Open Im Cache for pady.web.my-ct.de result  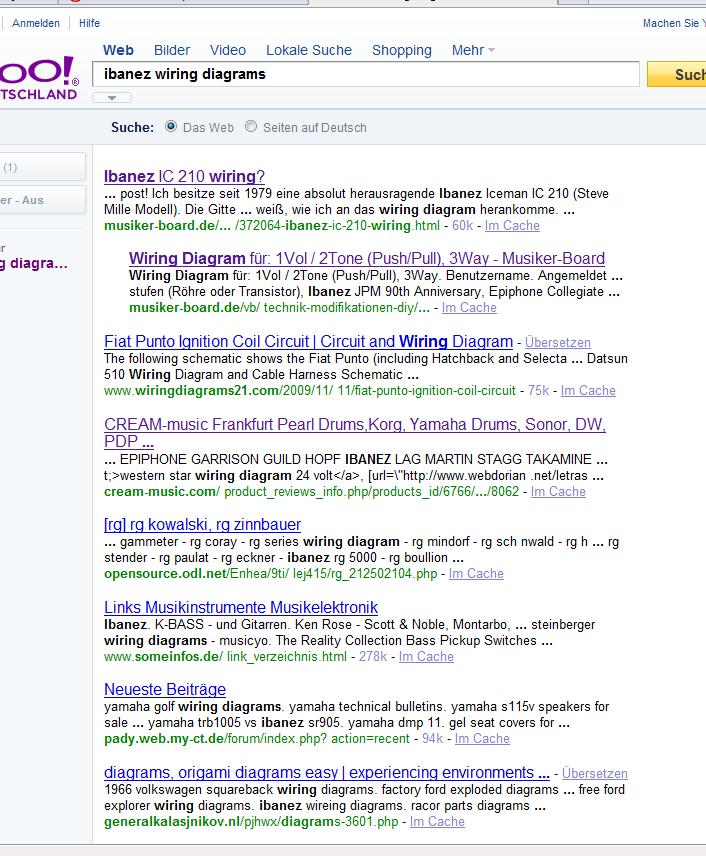pyautogui.click(x=482, y=738)
